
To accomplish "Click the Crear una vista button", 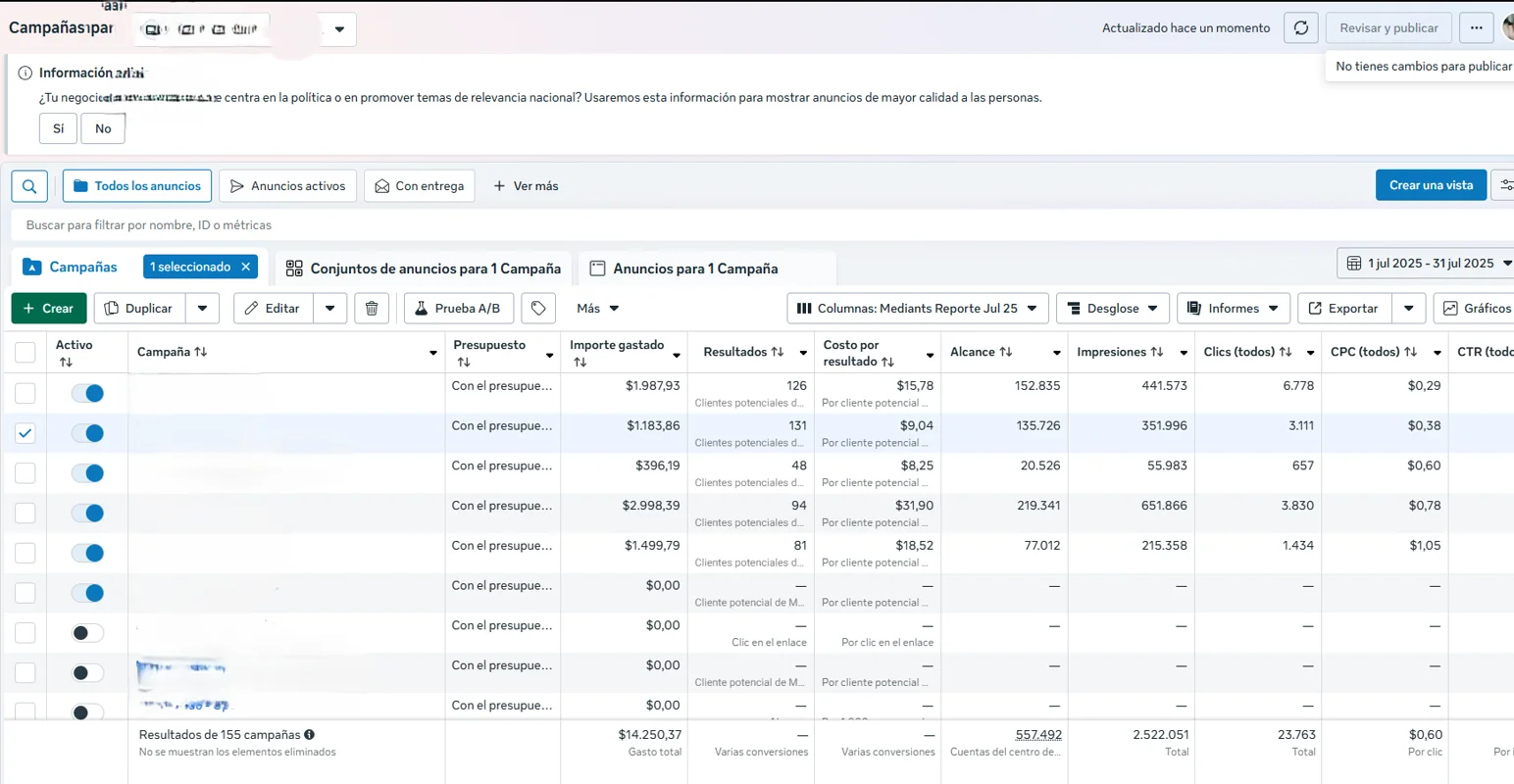I will point(1431,185).
